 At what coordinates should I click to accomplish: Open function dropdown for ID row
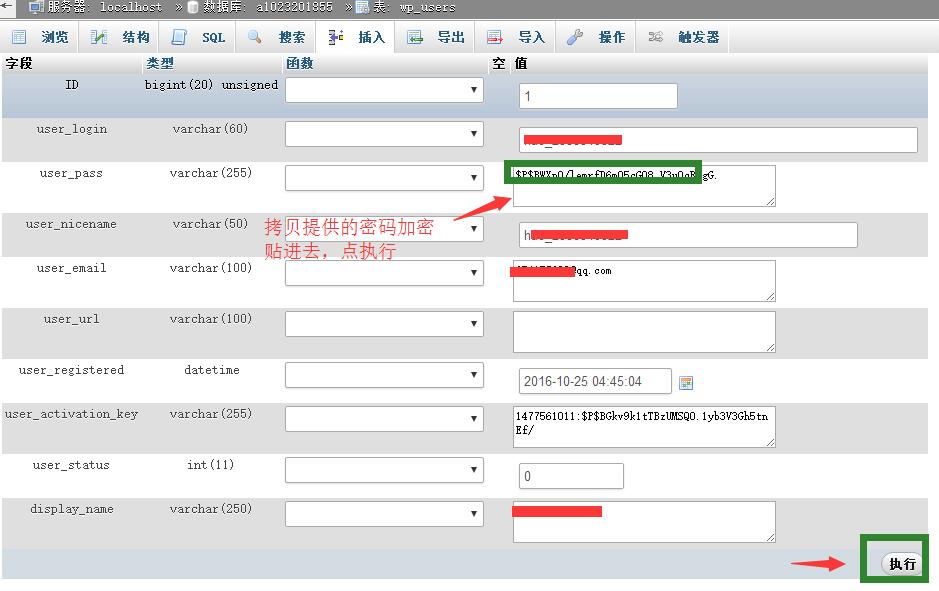[384, 90]
